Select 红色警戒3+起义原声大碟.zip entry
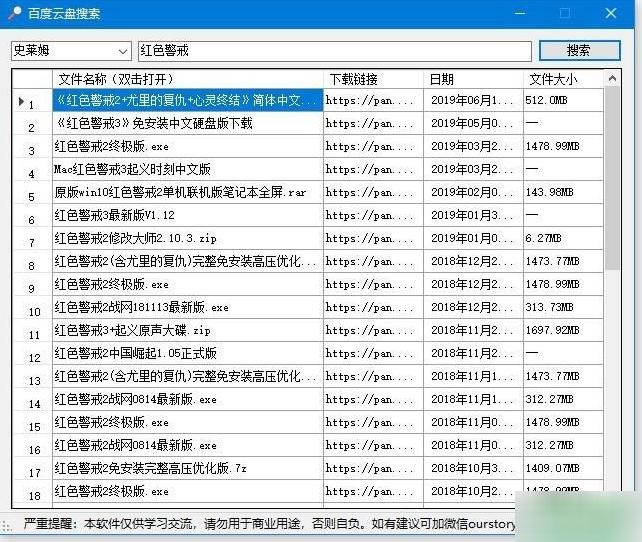Viewport: 642px width, 542px height. point(188,330)
